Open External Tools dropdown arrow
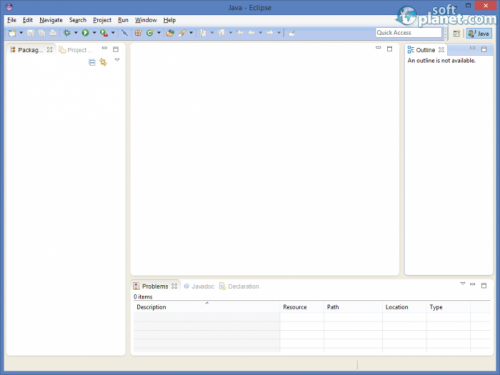 coord(113,33)
